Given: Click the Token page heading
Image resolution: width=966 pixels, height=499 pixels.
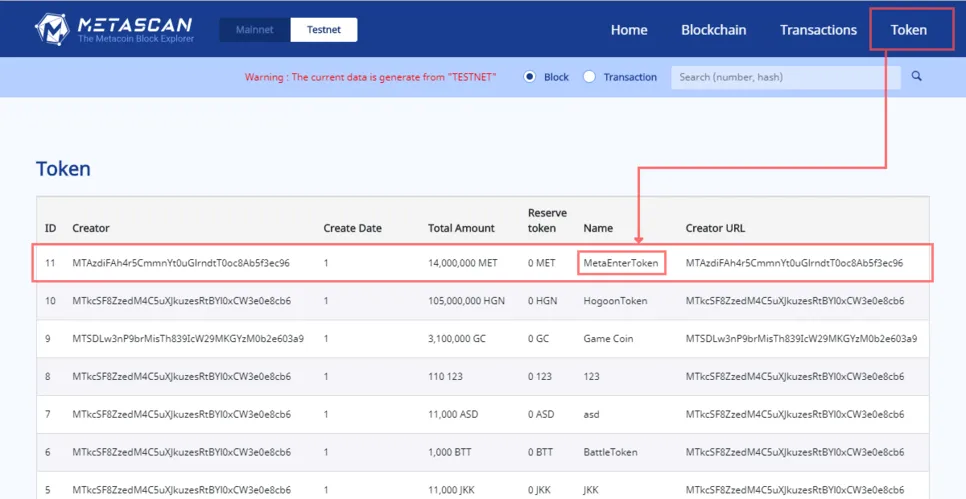Looking at the screenshot, I should [x=63, y=168].
